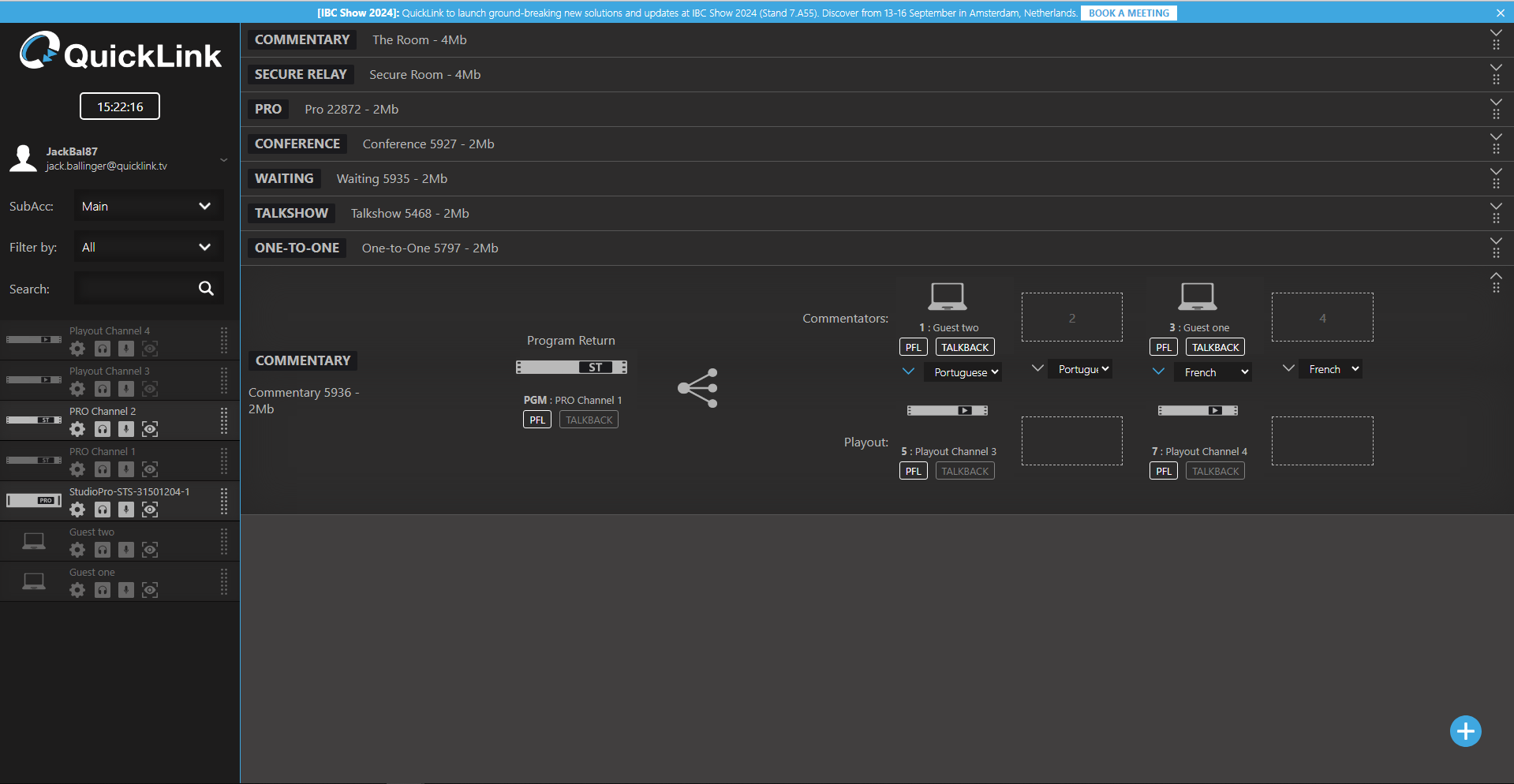
Task: Click the BOOK A MEETING button
Action: pos(1129,13)
